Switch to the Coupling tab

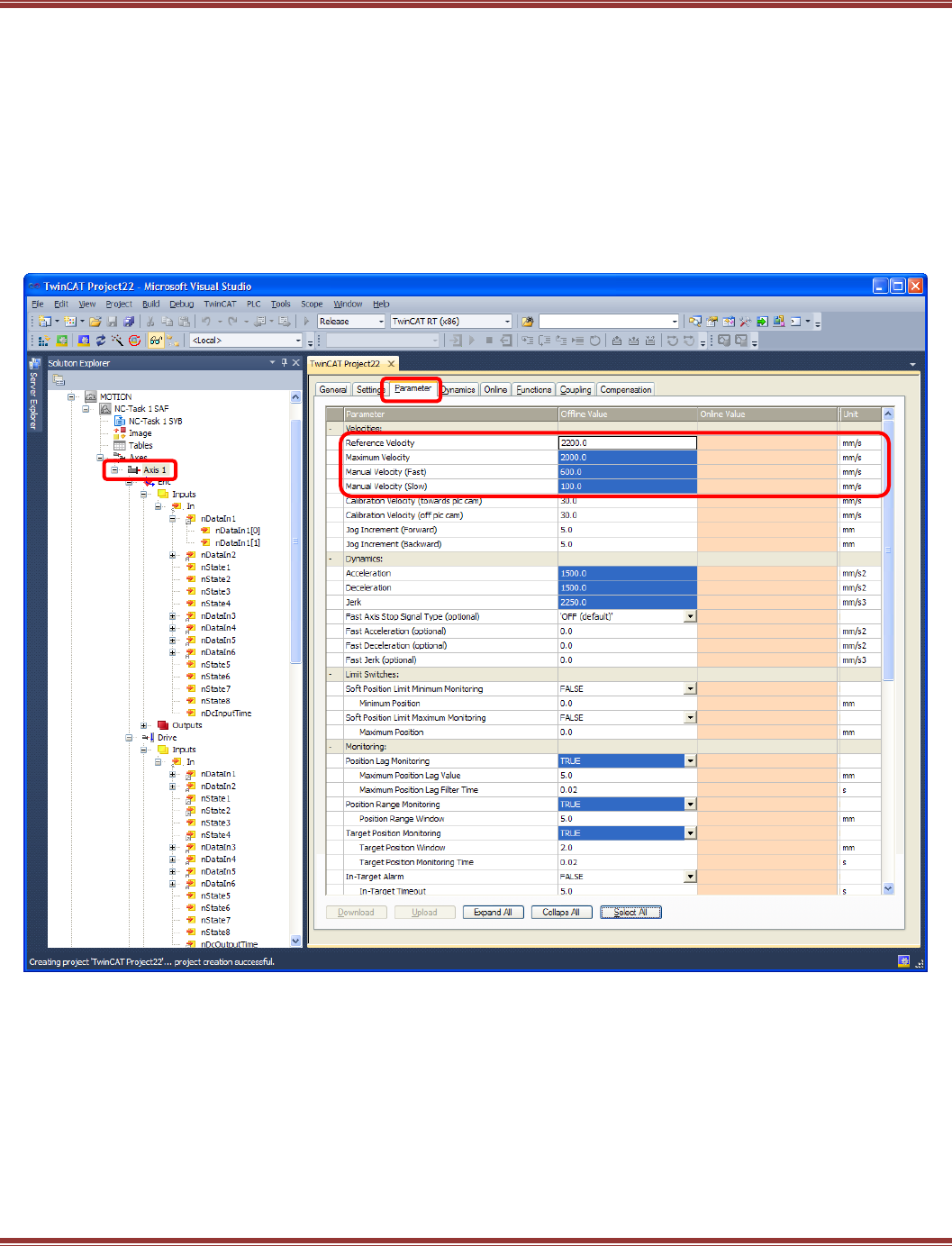click(576, 390)
